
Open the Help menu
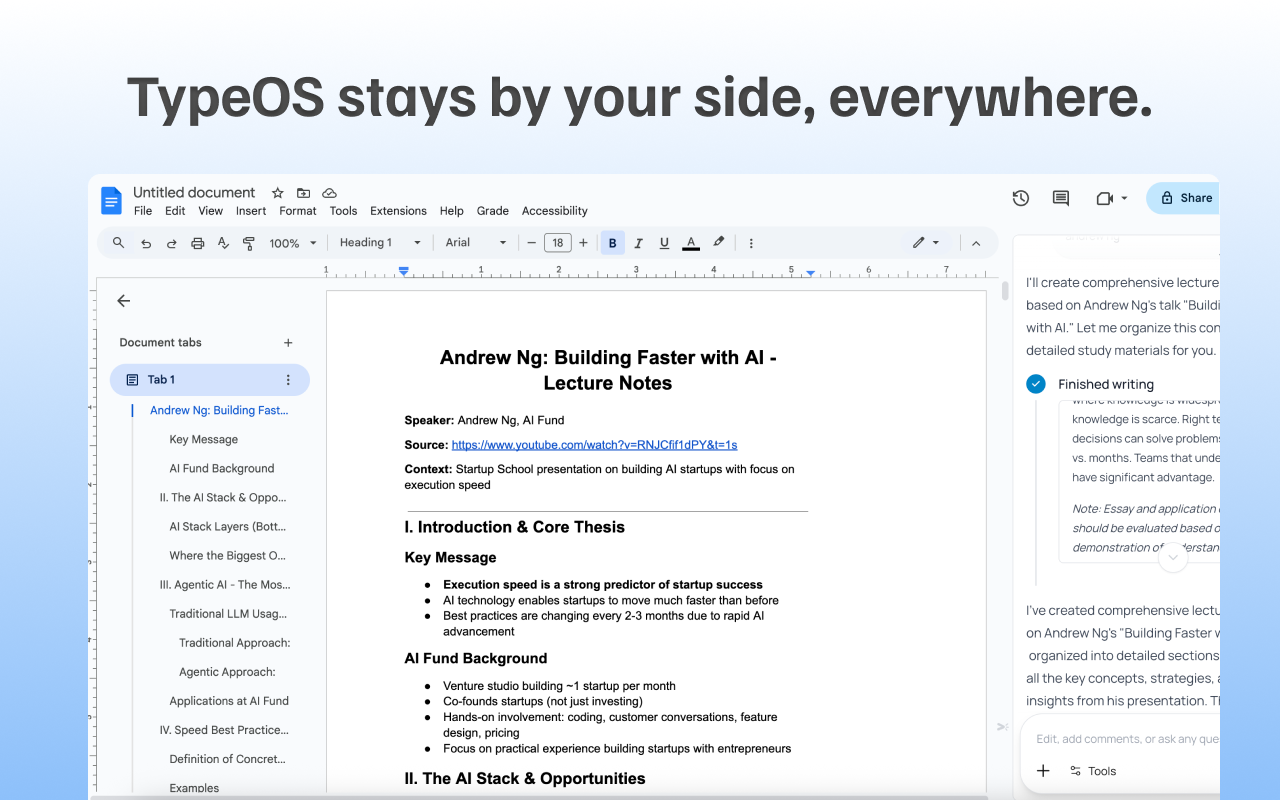click(x=452, y=211)
